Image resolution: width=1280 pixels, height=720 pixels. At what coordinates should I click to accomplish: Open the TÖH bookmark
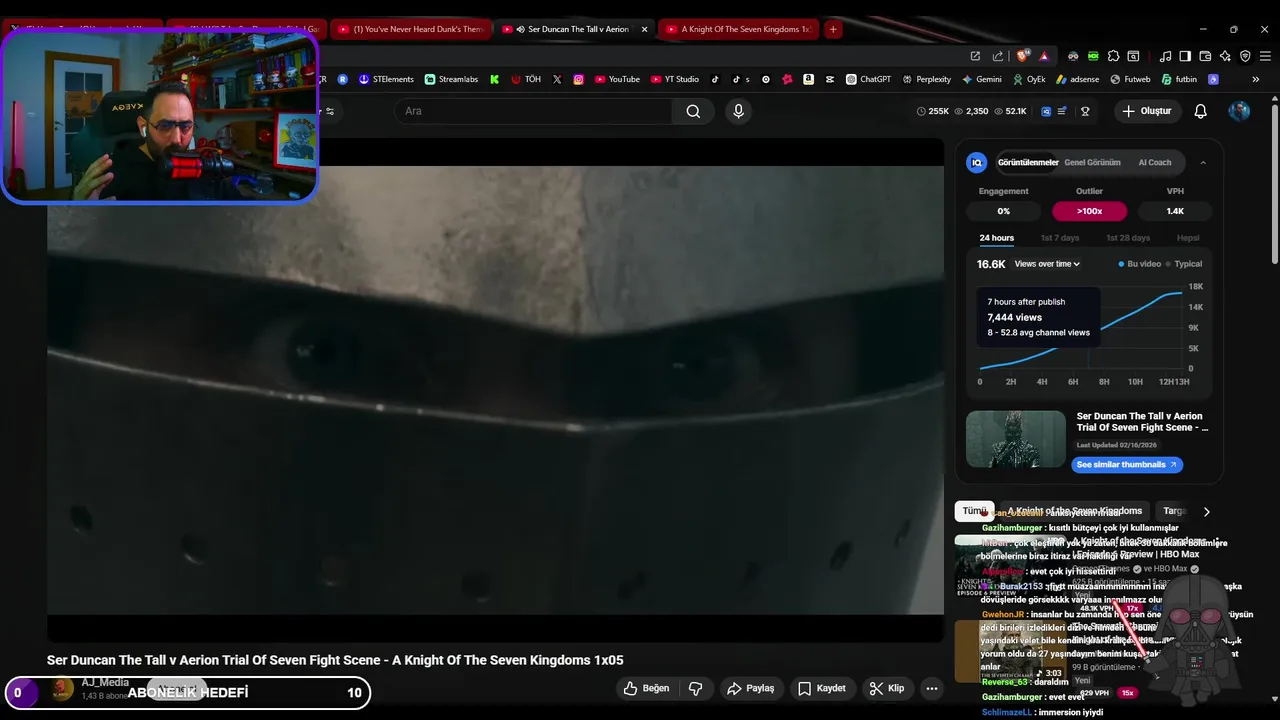click(x=525, y=79)
